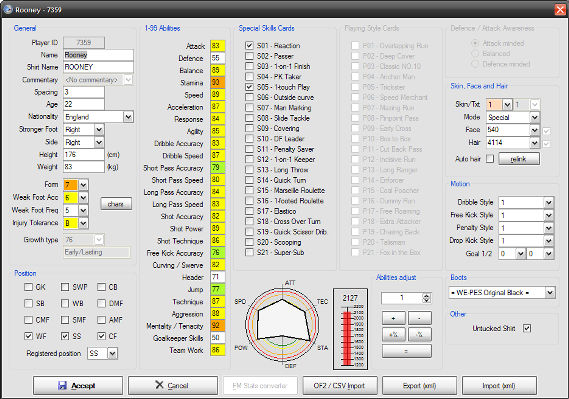Open the Dribble Style dropdown
The image size is (569, 399).
click(x=549, y=202)
